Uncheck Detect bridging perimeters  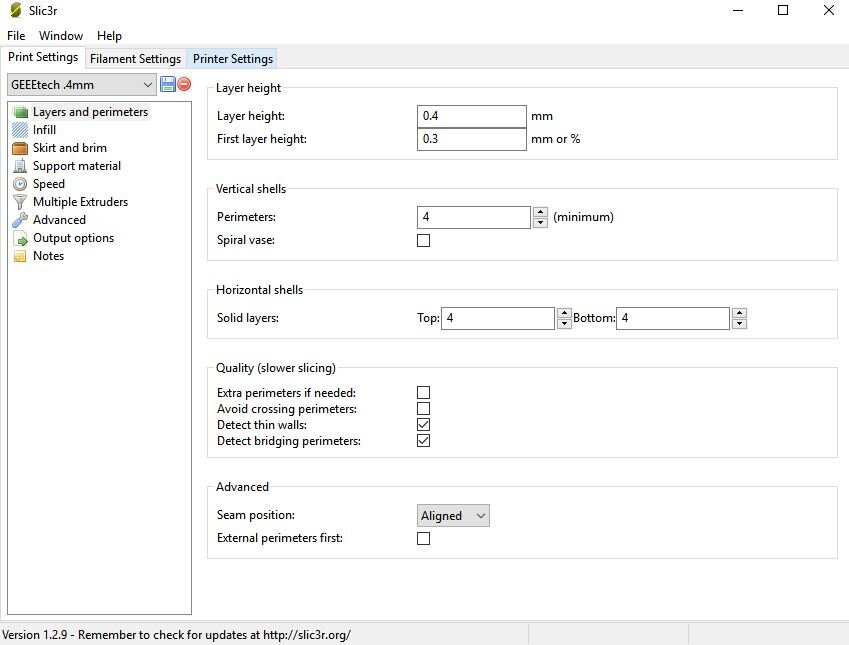coord(423,441)
